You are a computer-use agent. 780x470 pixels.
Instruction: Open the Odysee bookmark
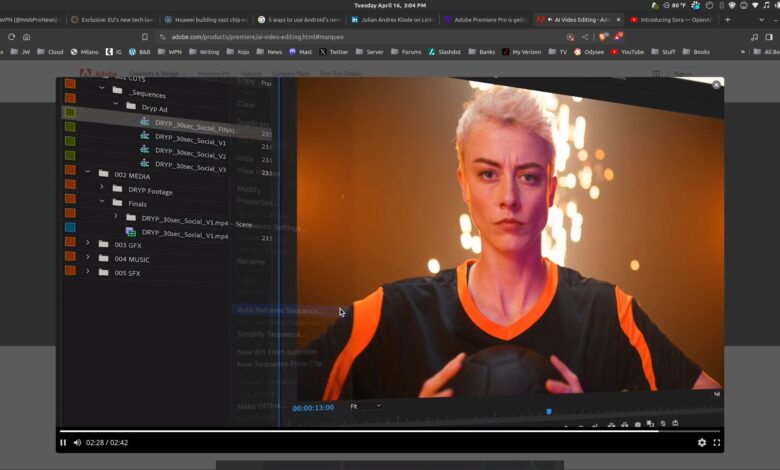(588, 52)
